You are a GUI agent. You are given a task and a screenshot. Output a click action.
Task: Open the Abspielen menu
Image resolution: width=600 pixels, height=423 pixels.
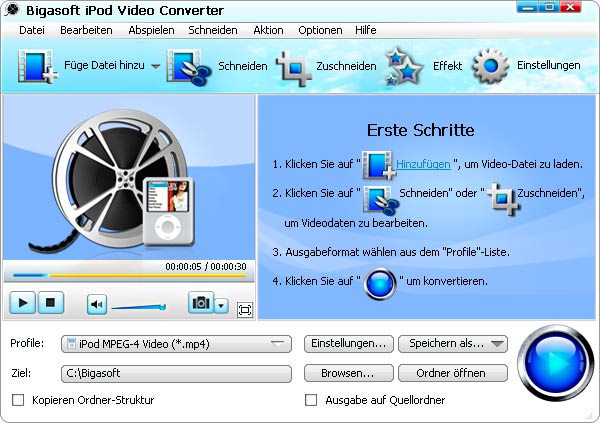click(151, 30)
